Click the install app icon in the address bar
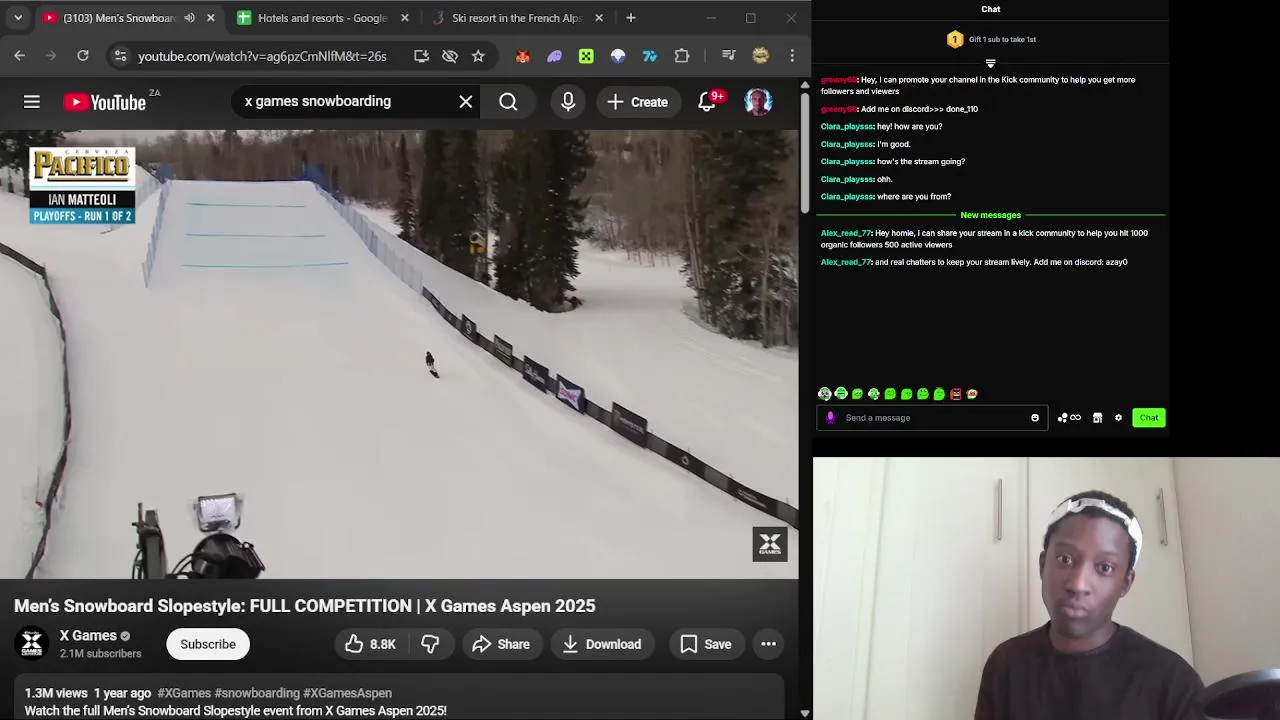The height and width of the screenshot is (720, 1280). pyautogui.click(x=421, y=56)
